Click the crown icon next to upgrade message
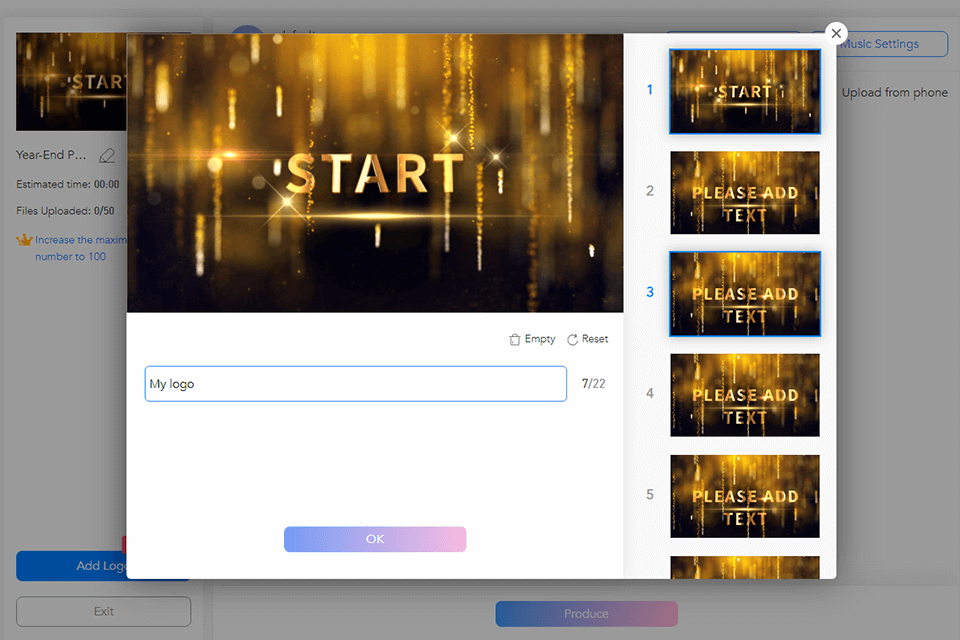Viewport: 960px width, 640px height. click(x=22, y=239)
